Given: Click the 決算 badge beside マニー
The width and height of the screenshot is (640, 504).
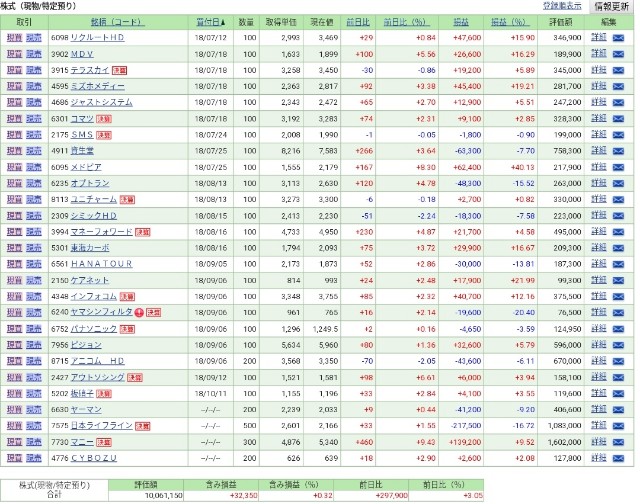Looking at the screenshot, I should point(104,442).
